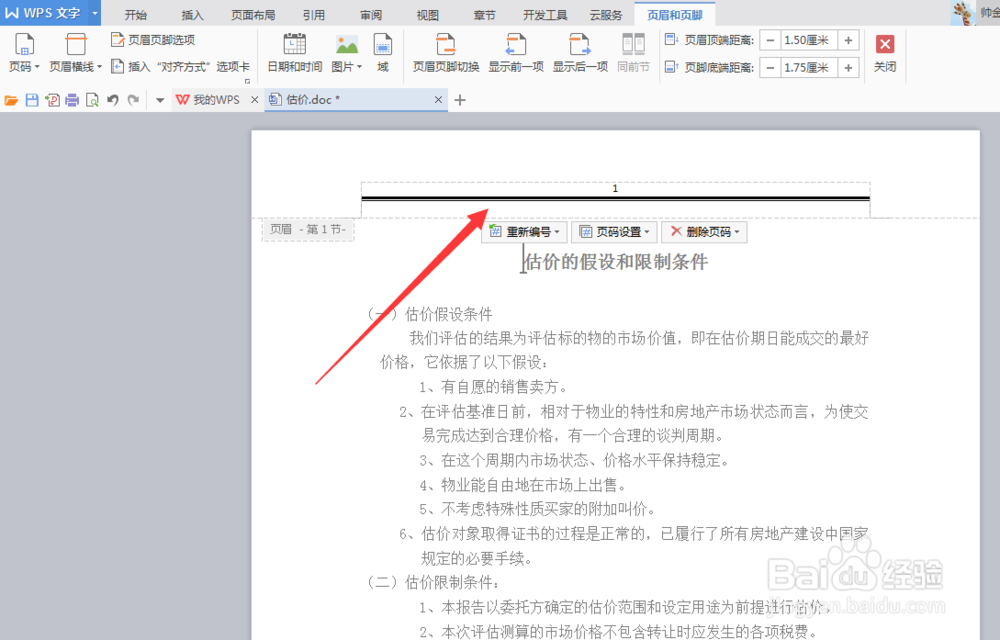The image size is (1000, 640).
Task: Click the line 4、物业能自由地在市场上出售。
Action: click(523, 486)
